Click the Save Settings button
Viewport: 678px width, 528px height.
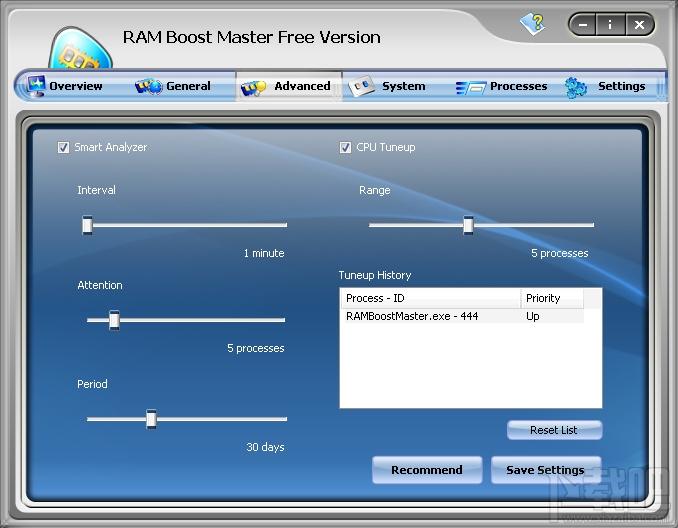[546, 470]
